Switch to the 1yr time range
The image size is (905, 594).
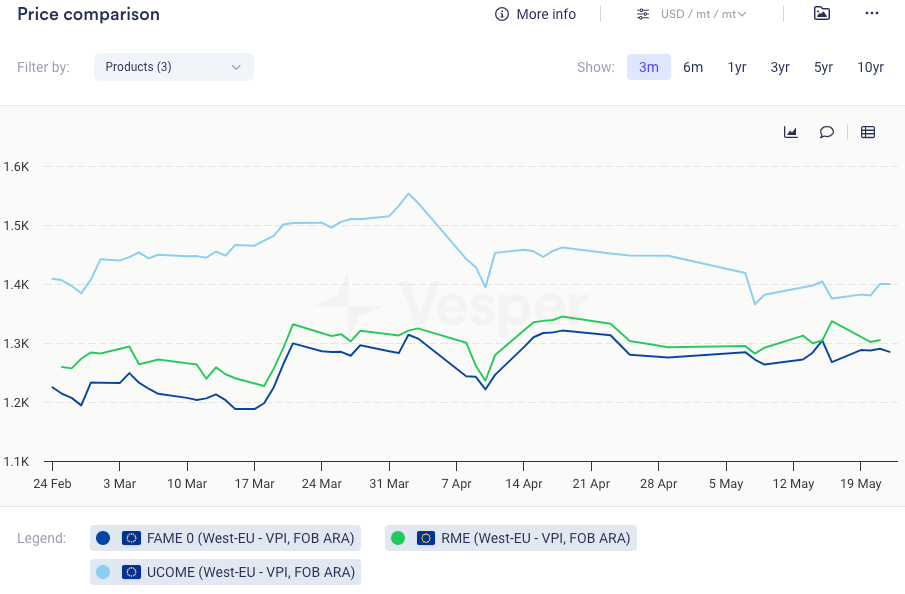click(737, 67)
